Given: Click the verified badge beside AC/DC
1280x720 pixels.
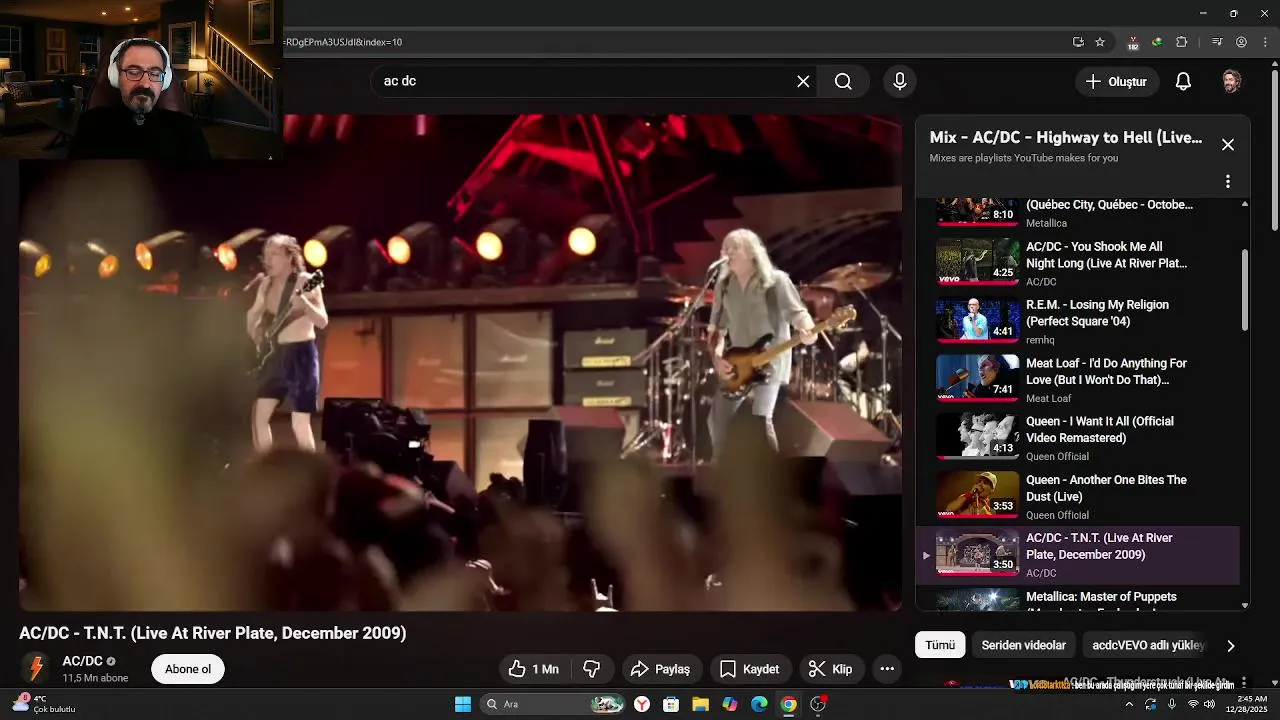Looking at the screenshot, I should (111, 661).
